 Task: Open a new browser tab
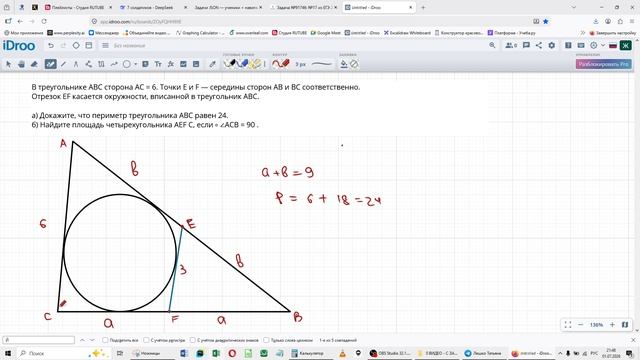pos(423,7)
